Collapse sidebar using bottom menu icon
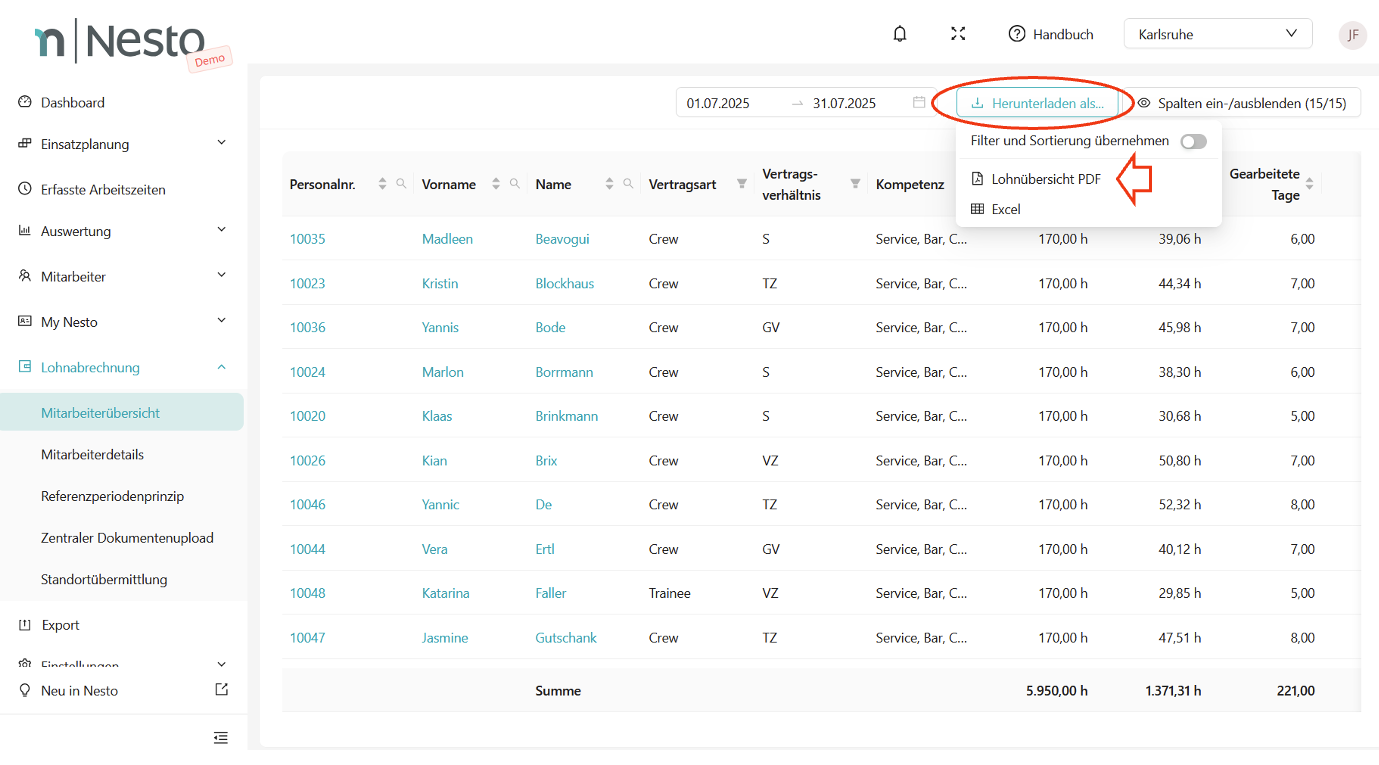 [x=221, y=738]
